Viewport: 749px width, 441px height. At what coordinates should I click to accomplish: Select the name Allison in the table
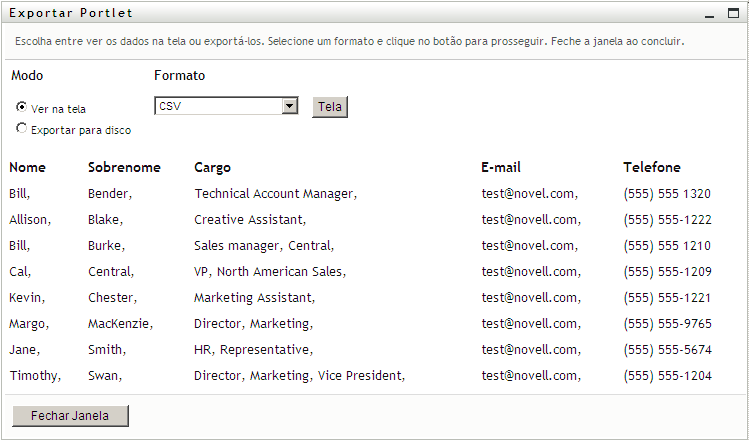[x=29, y=220]
